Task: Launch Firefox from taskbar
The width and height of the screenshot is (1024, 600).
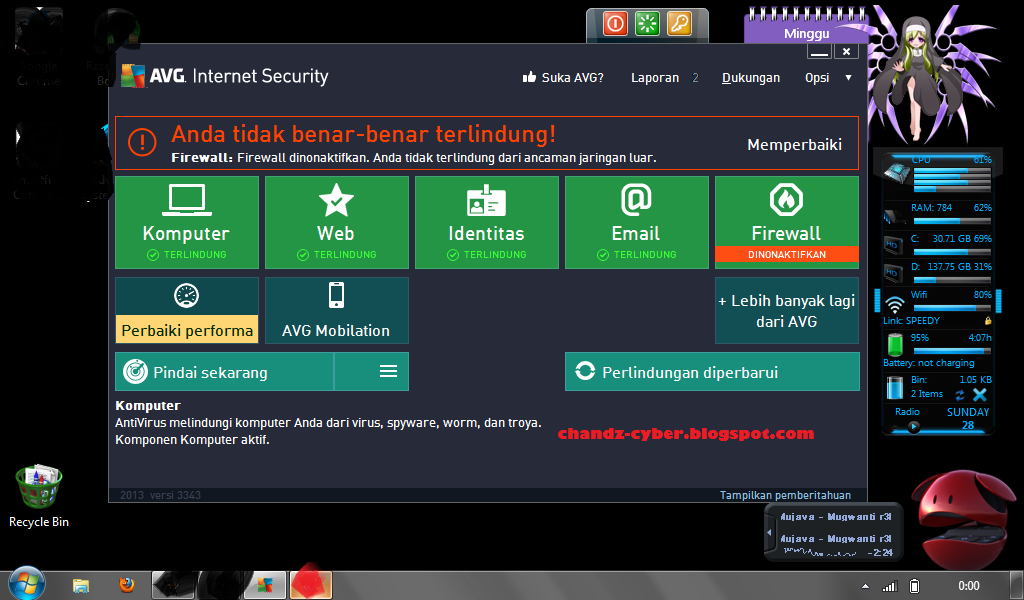Action: click(127, 584)
